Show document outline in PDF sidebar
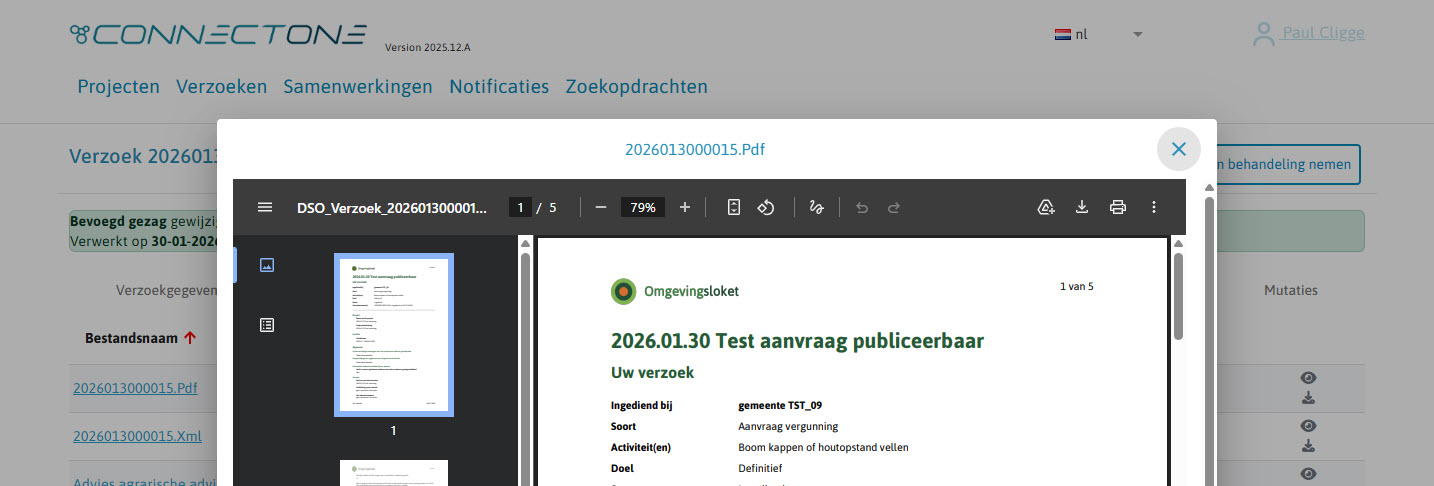 266,325
